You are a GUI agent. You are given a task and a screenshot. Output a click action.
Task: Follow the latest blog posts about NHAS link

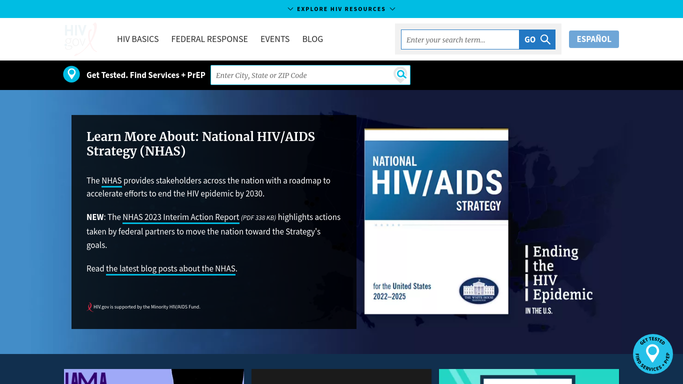[x=171, y=269]
